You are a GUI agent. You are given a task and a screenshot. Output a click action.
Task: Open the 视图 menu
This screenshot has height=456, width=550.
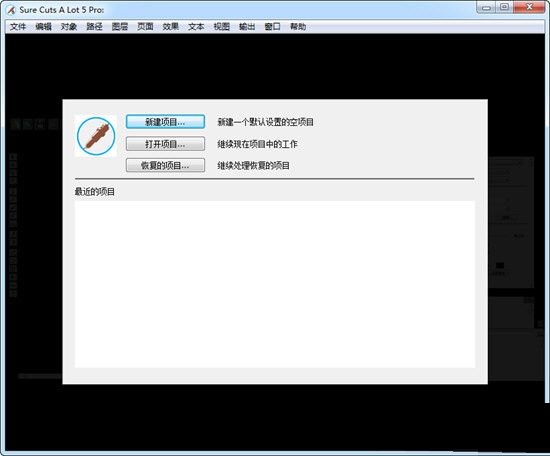click(x=222, y=27)
